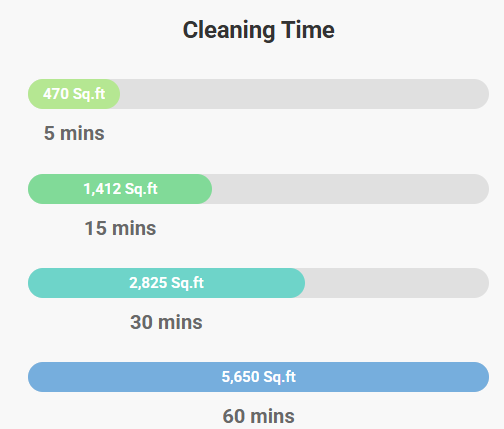This screenshot has height=429, width=504.
Task: Click the 2,825 Sq.ft label text
Action: [x=166, y=283]
